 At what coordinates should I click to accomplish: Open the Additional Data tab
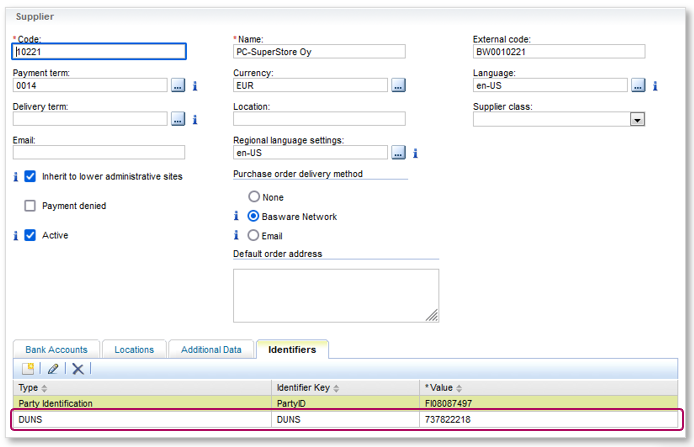pos(211,350)
